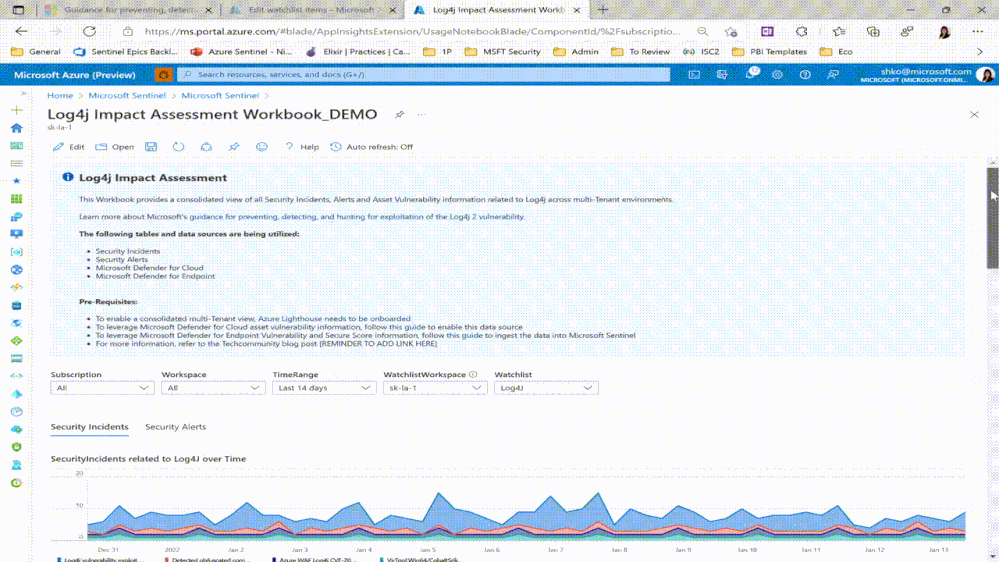Add page to favorites star icon
This screenshot has height=562, width=999.
[731, 31]
